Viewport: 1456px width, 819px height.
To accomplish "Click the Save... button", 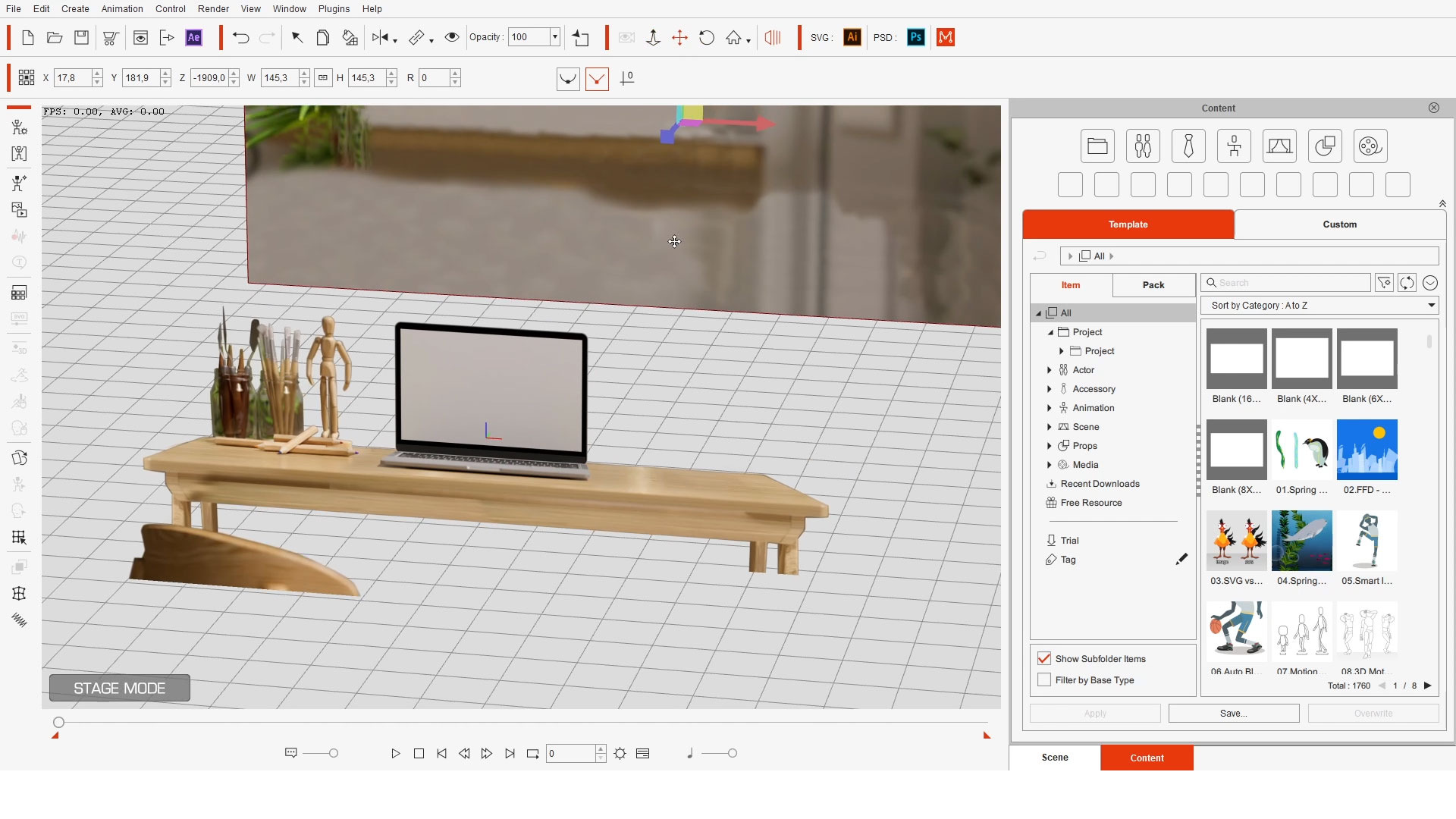I will 1233,714.
